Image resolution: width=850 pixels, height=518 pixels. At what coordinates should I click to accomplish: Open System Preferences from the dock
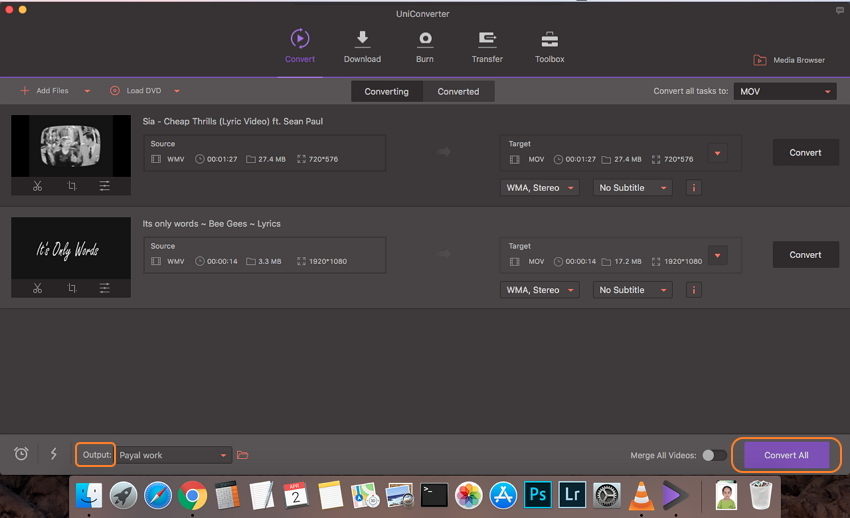(x=607, y=495)
